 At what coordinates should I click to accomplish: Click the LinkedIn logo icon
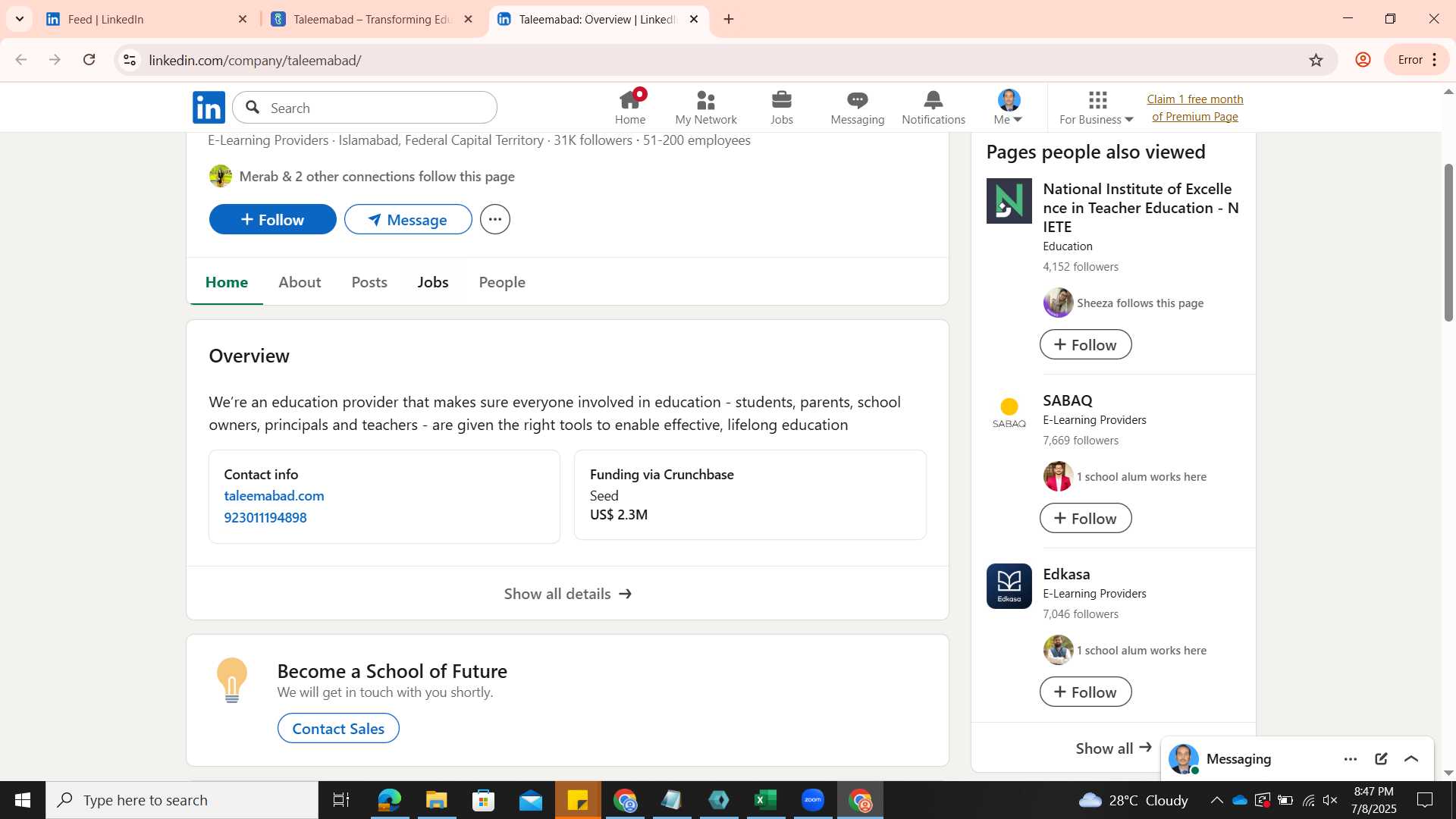coord(209,108)
